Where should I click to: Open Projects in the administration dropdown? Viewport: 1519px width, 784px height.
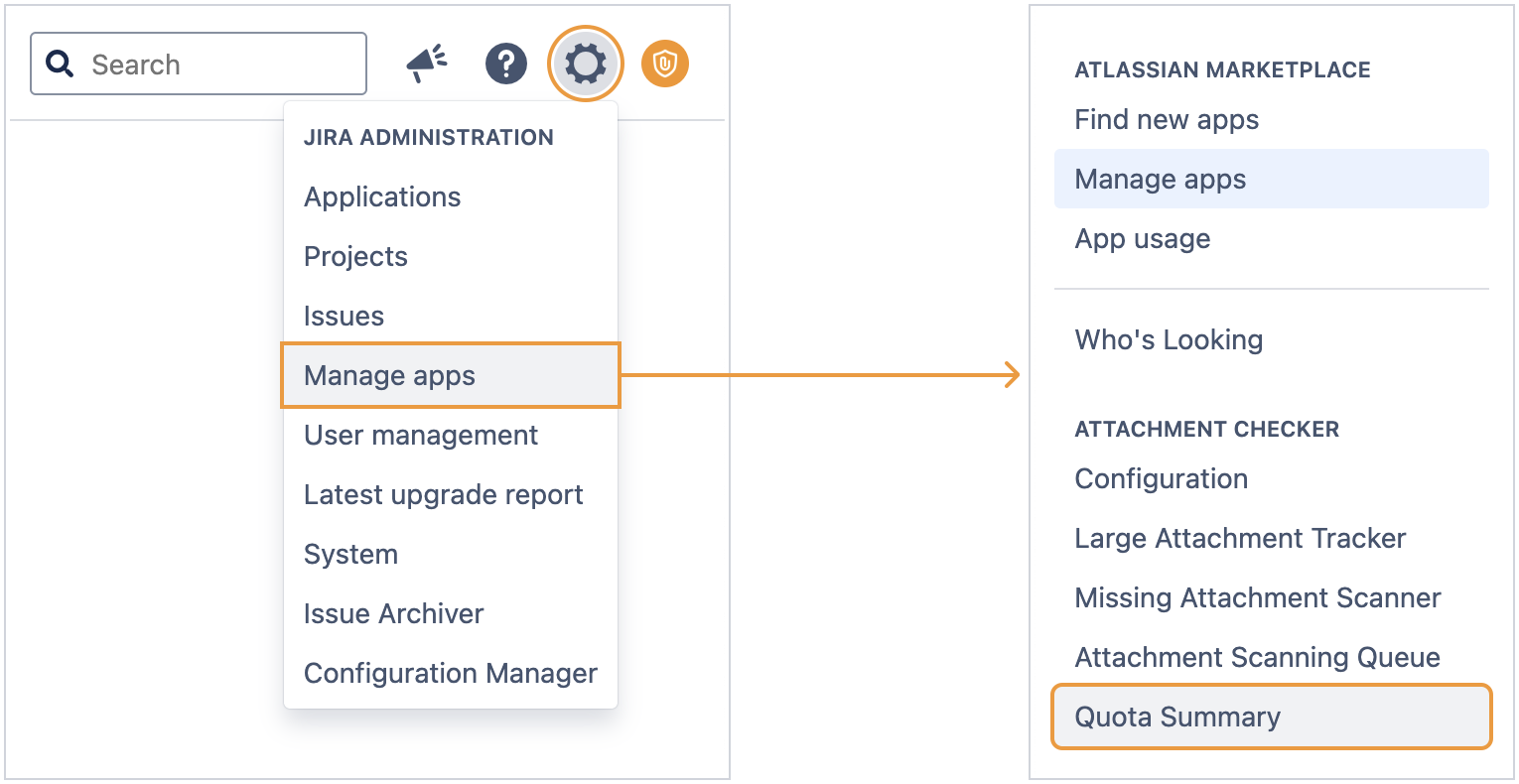[x=355, y=257]
